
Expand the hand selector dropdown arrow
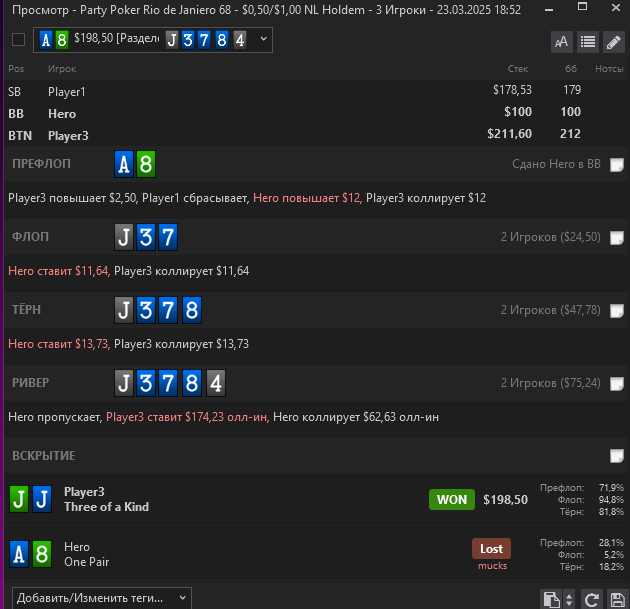[264, 39]
